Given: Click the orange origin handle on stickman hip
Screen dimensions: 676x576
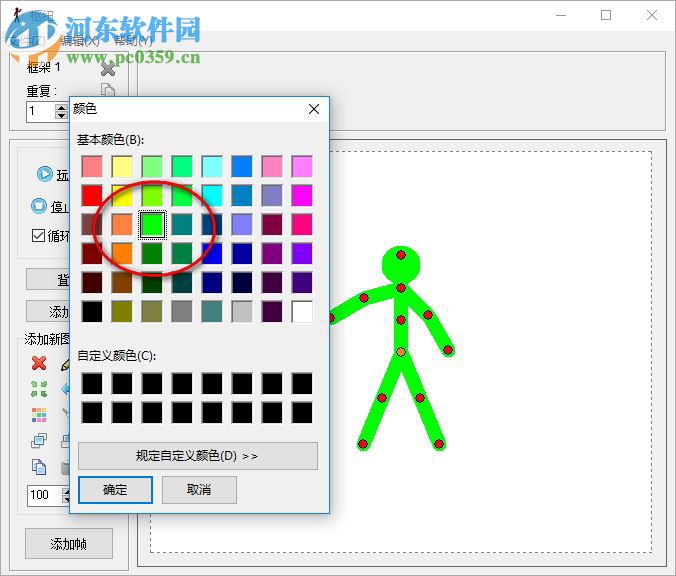Looking at the screenshot, I should tap(401, 352).
